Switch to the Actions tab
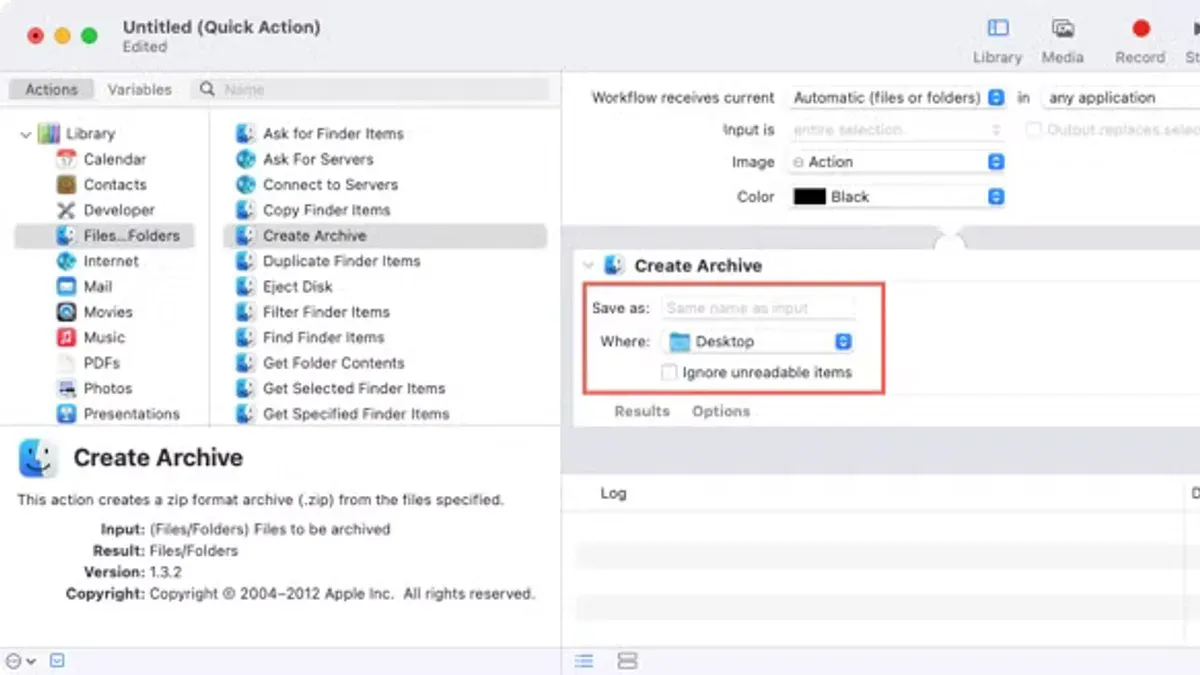The height and width of the screenshot is (675, 1200). (x=51, y=89)
